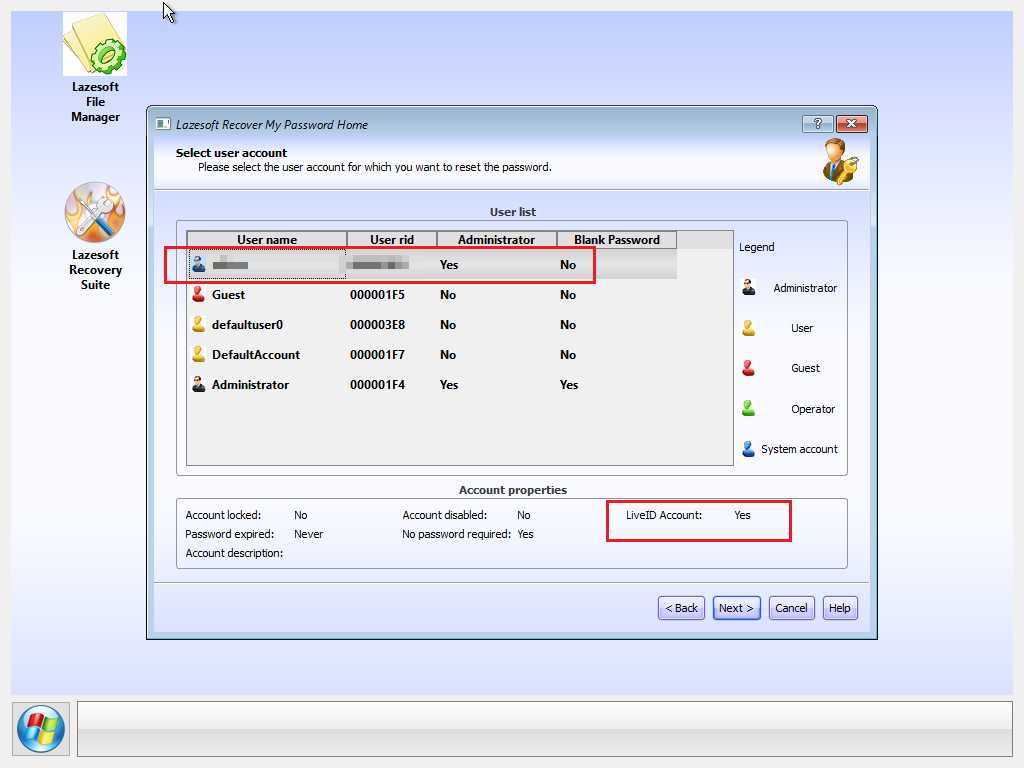Click the blurred first row's user icon
Viewport: 1024px width, 768px height.
tap(199, 264)
